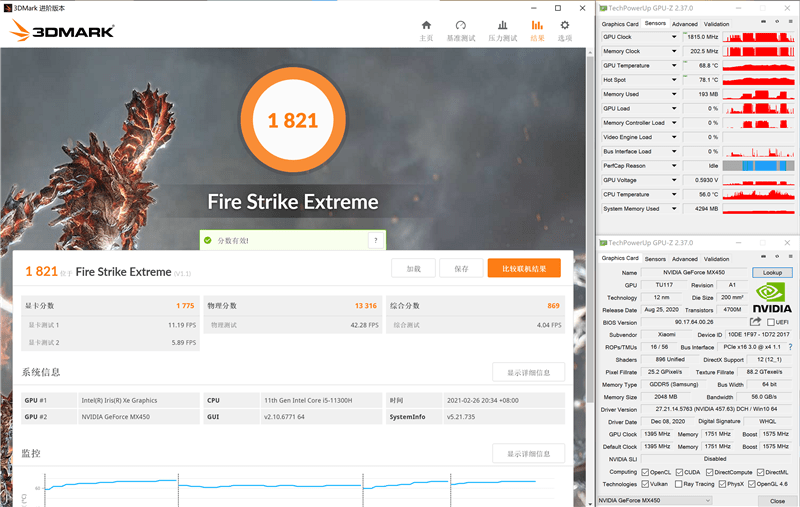Click the orange 比较联机结果 button
Image resolution: width=800 pixels, height=507 pixels.
tap(524, 268)
